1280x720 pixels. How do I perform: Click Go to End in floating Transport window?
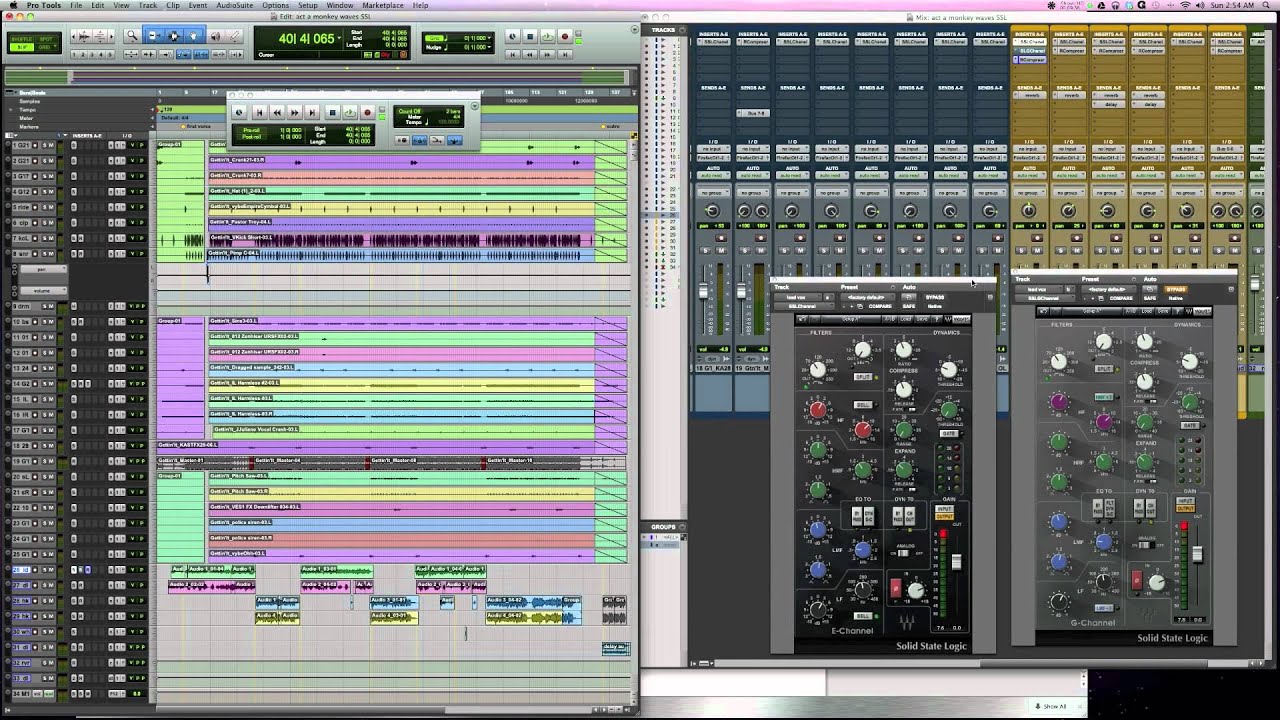point(313,113)
